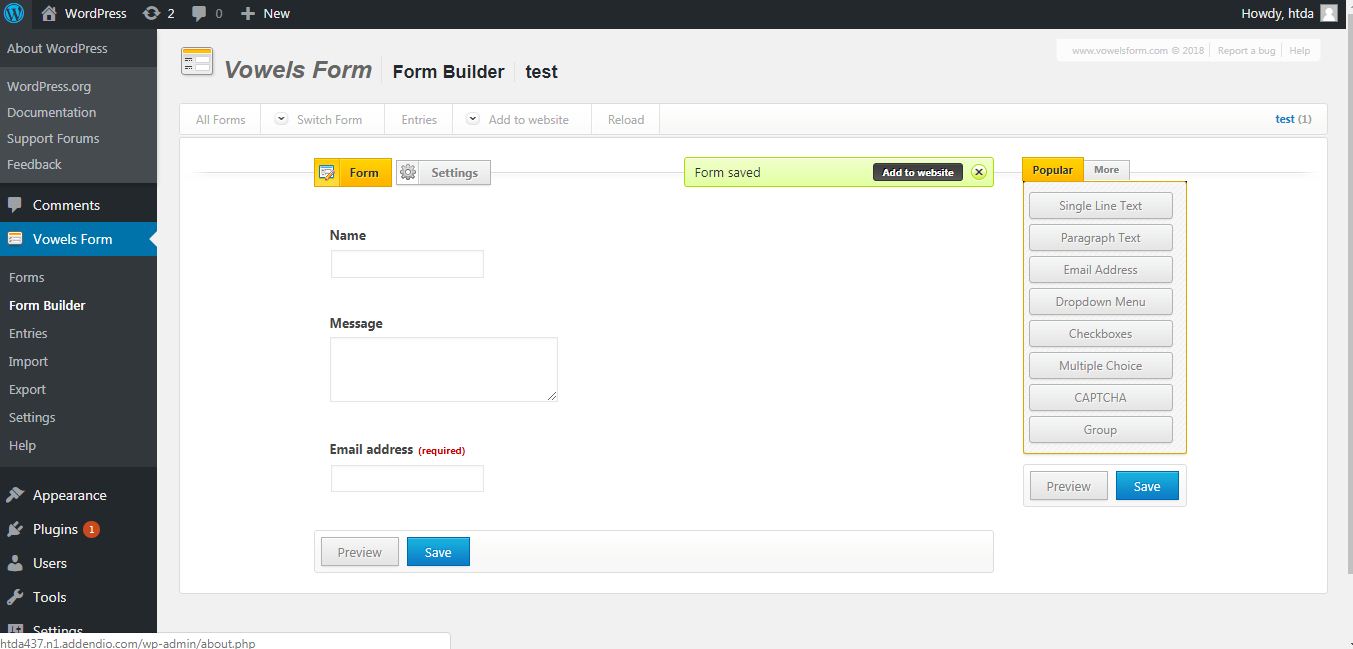Open the test (1) link at right

coord(1294,119)
